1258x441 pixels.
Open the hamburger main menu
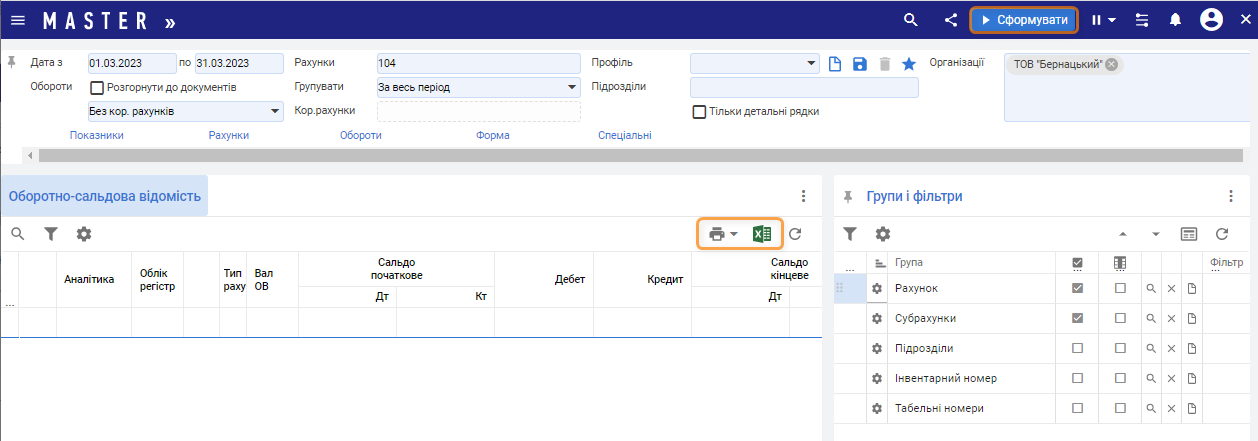[x=18, y=20]
